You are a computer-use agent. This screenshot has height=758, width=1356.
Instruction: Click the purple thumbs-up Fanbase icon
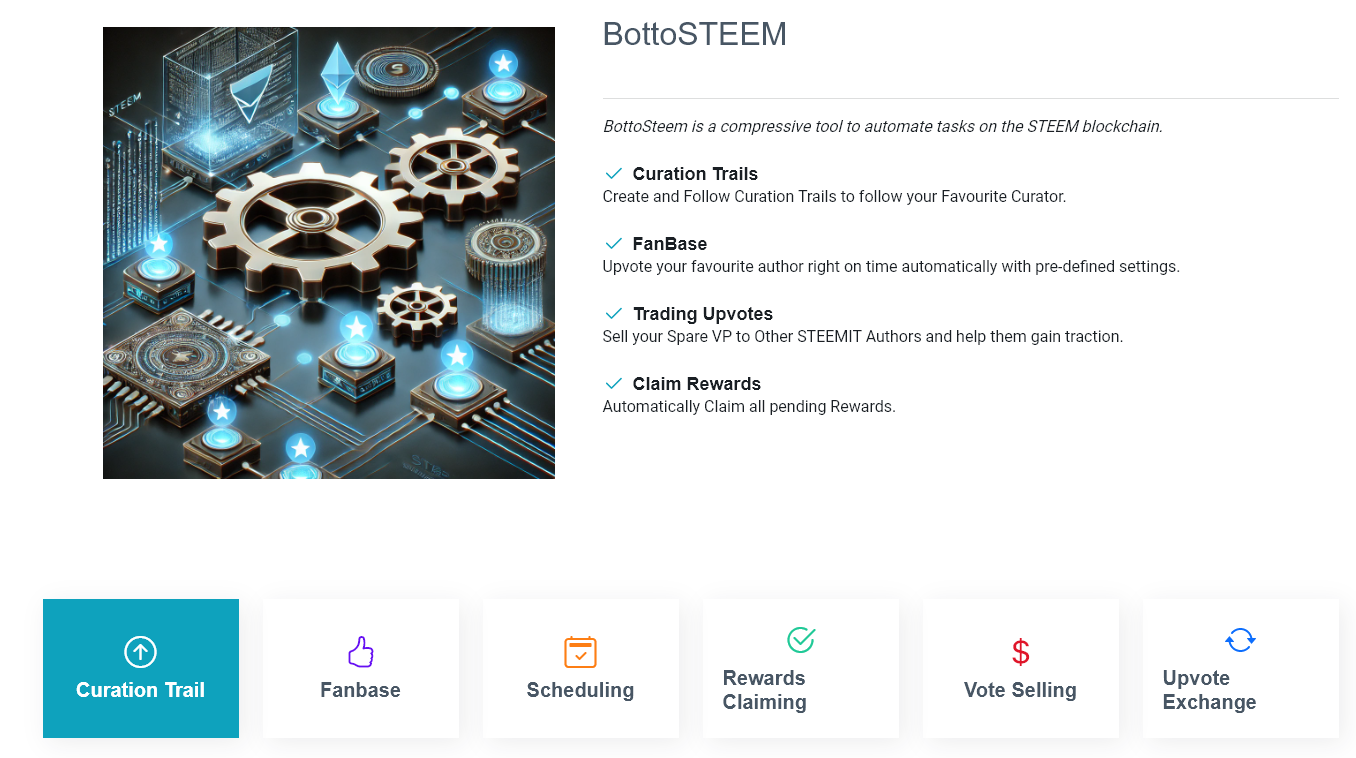360,653
